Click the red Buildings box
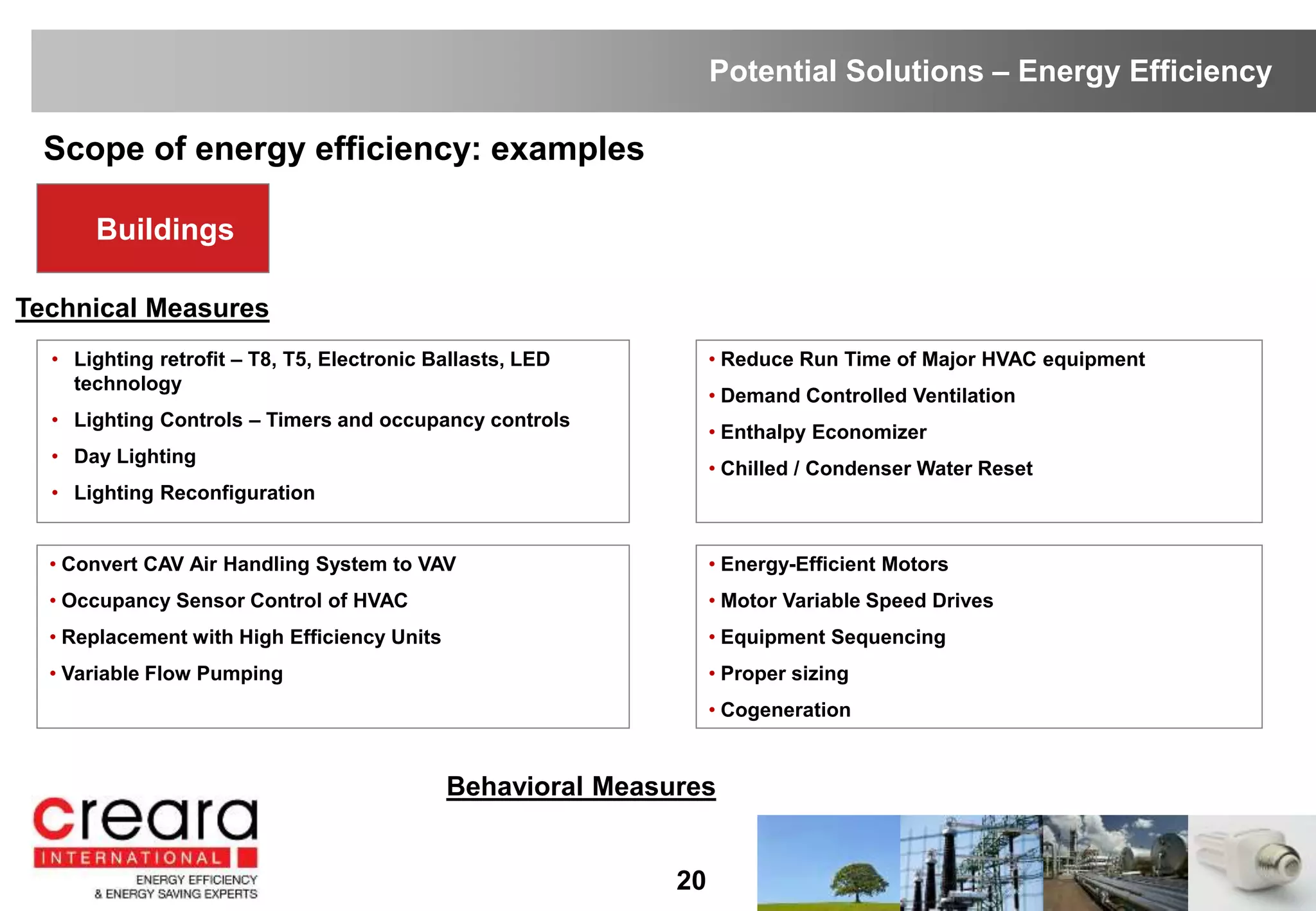 click(153, 228)
